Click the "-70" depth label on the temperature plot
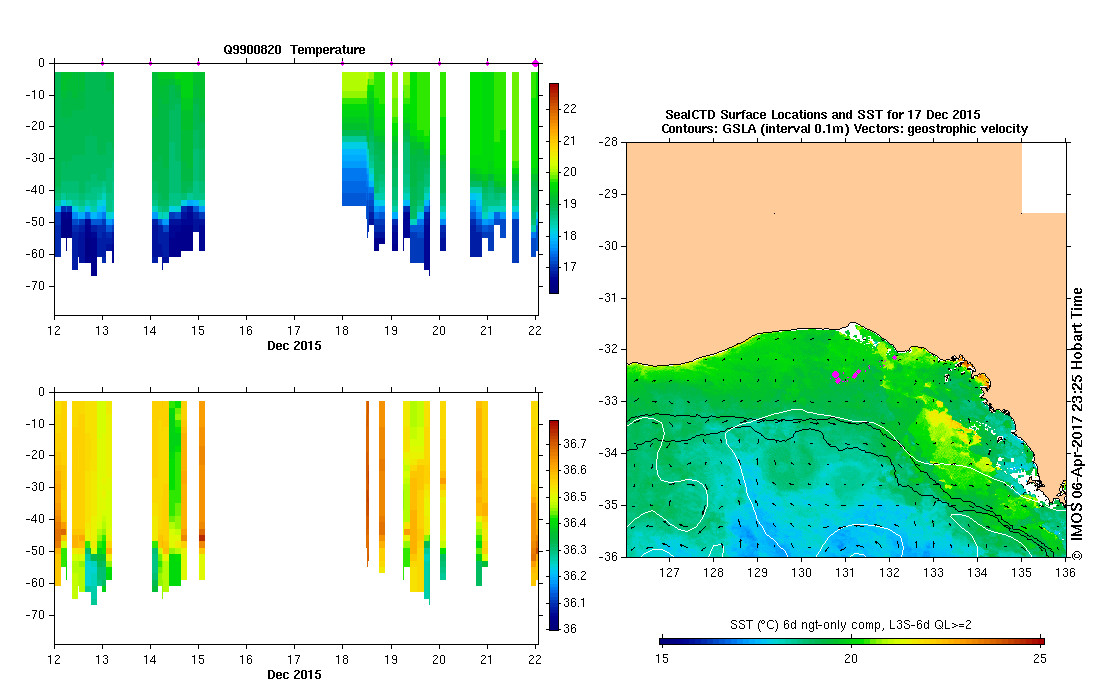Image resolution: width=1099 pixels, height=700 pixels. tap(35, 286)
